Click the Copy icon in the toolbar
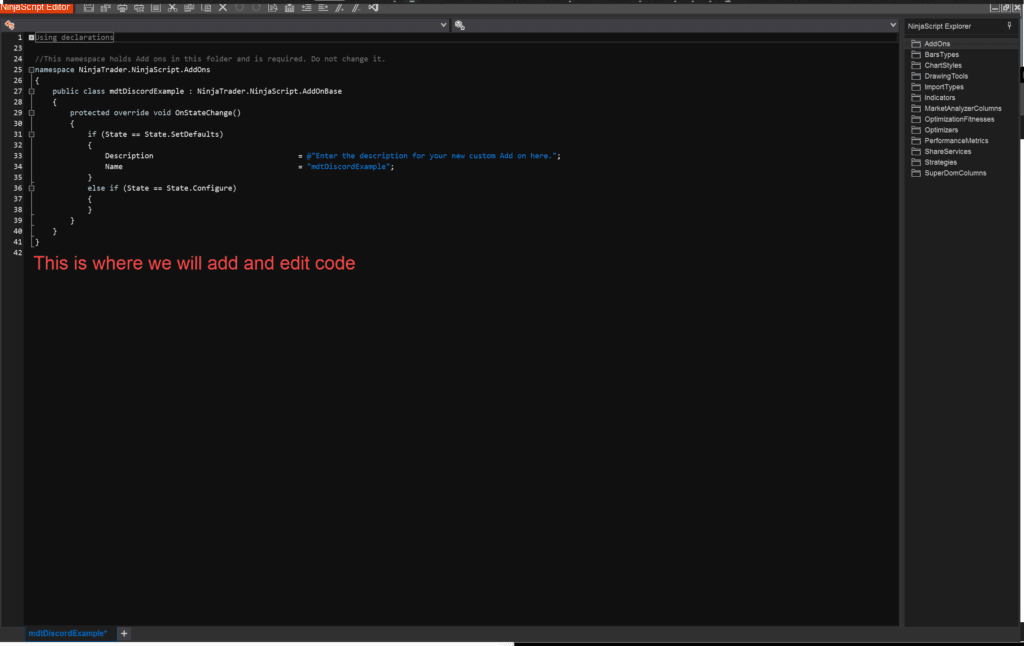 point(189,8)
